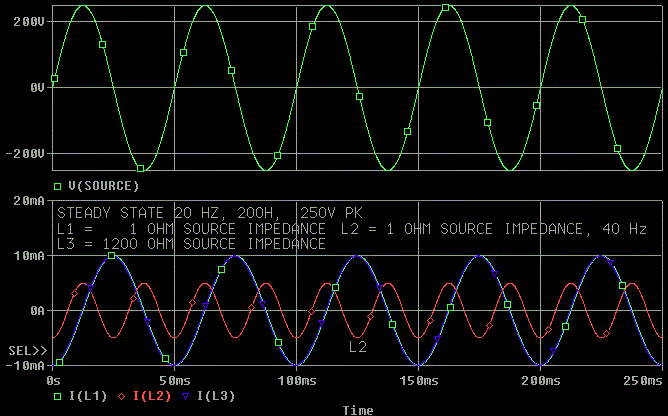
Task: Click the floating L2 label inside lower plot
Action: [358, 347]
